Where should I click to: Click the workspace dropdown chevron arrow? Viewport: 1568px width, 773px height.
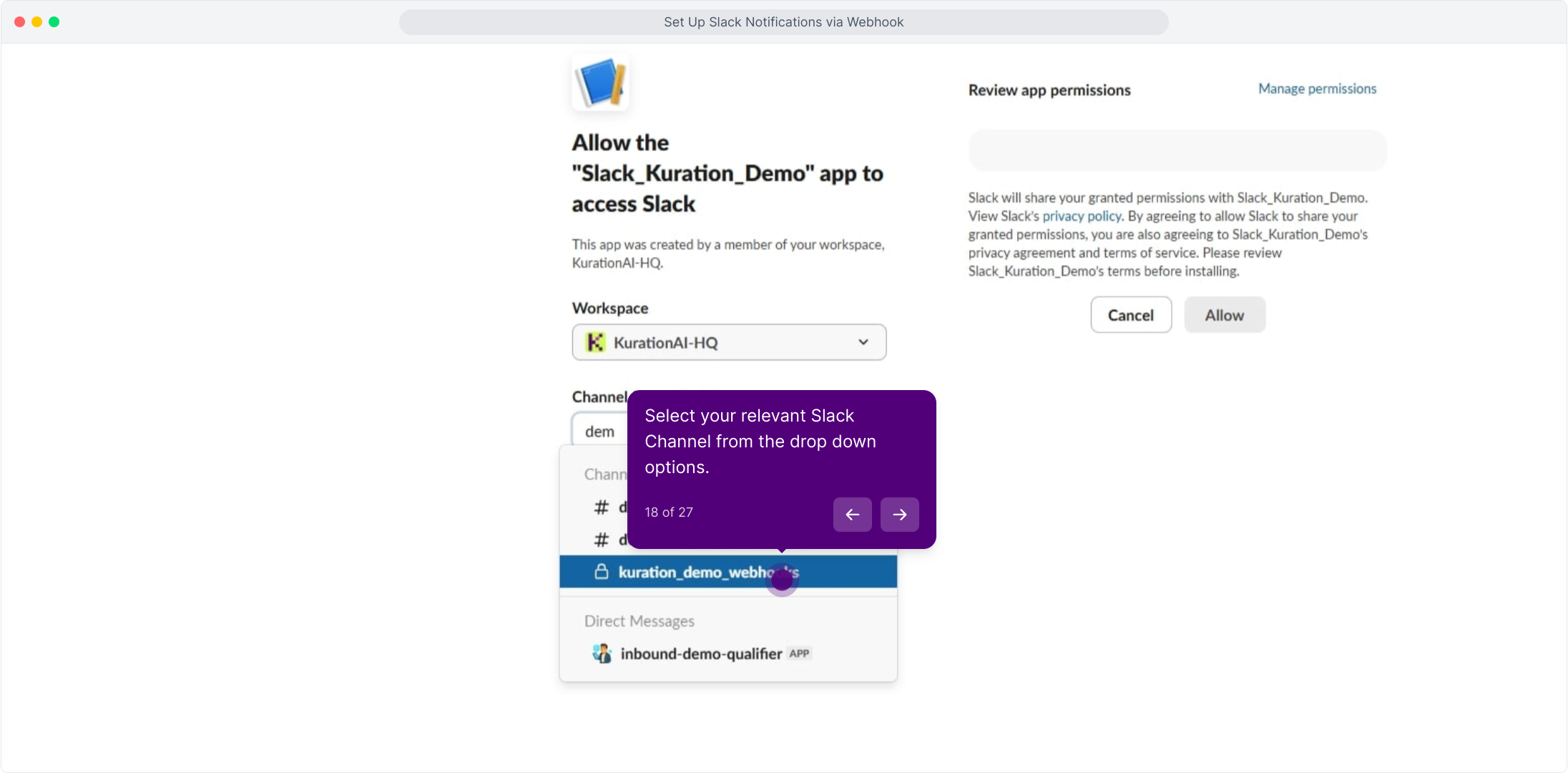[x=863, y=342]
